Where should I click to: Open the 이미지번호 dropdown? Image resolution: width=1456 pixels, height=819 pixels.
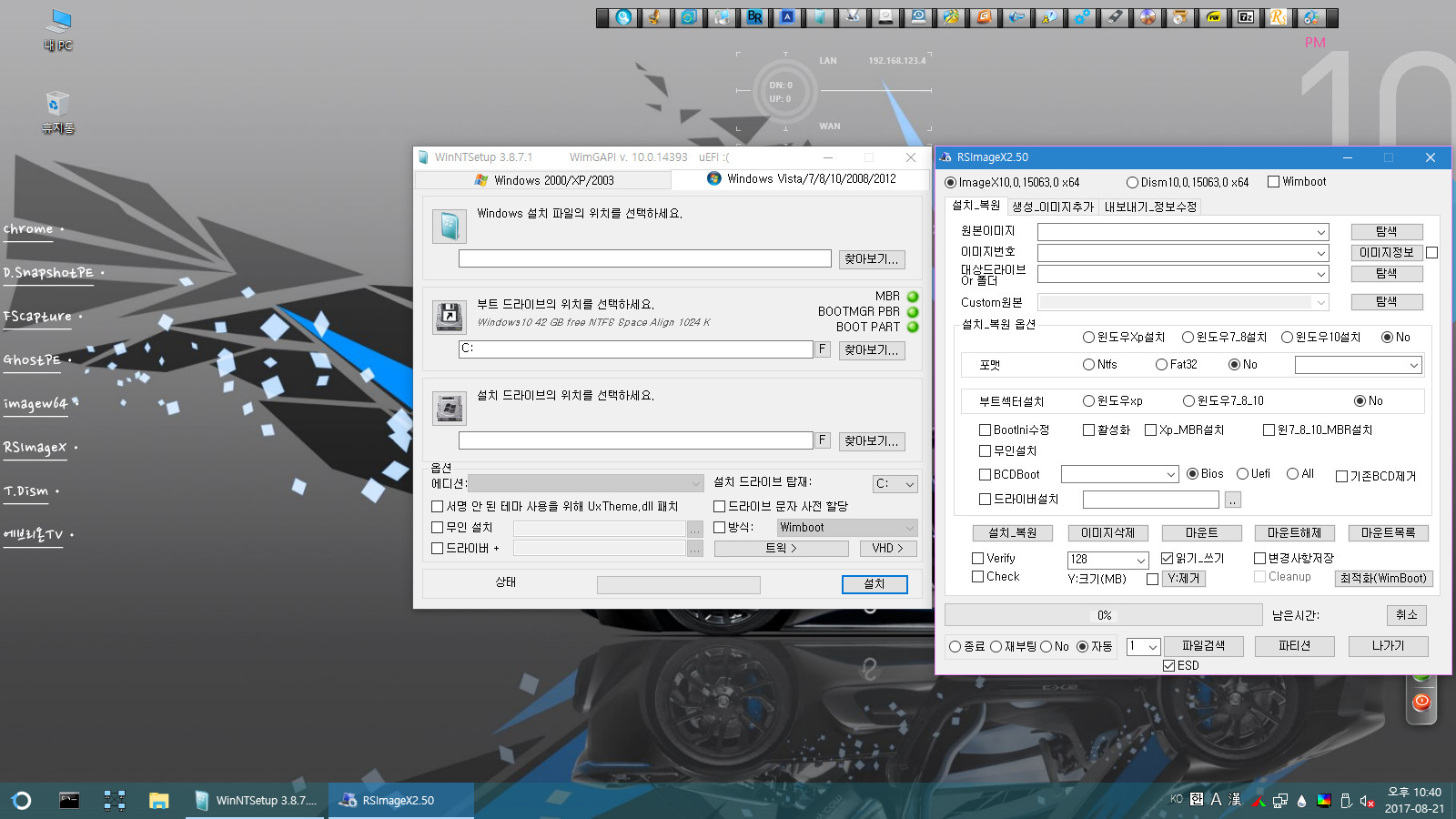(1183, 253)
